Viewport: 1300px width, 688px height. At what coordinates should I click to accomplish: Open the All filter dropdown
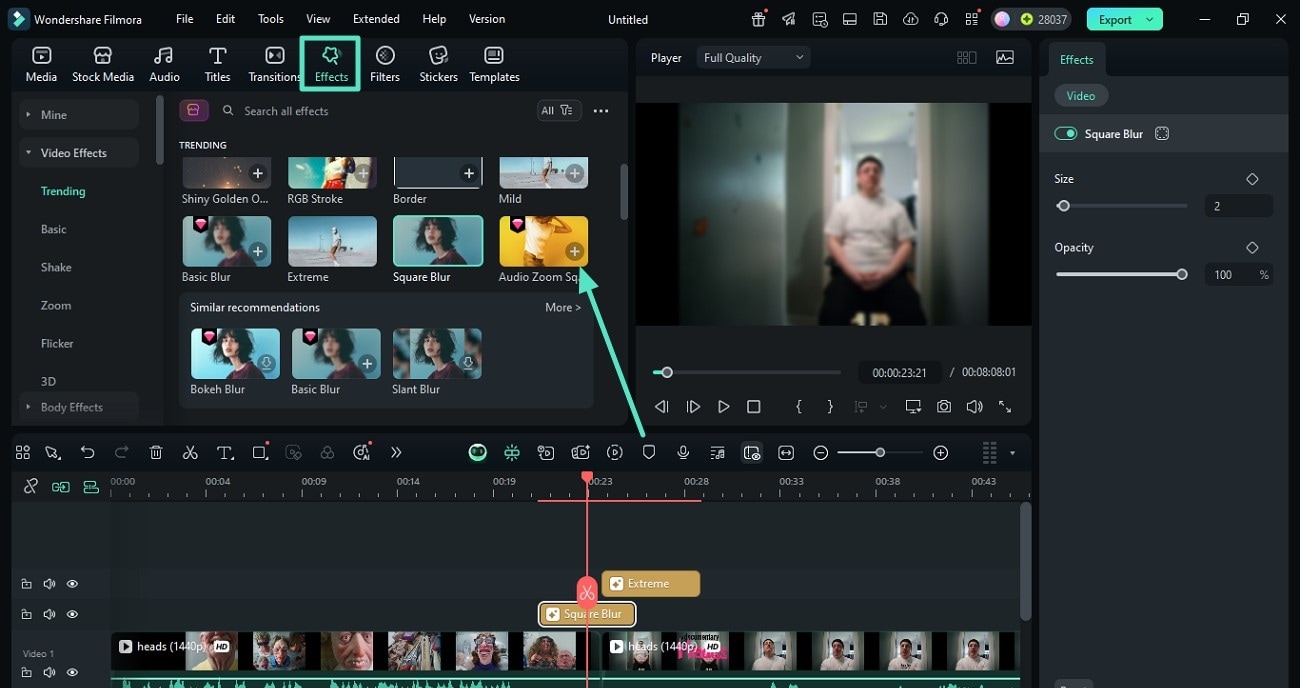pyautogui.click(x=558, y=111)
